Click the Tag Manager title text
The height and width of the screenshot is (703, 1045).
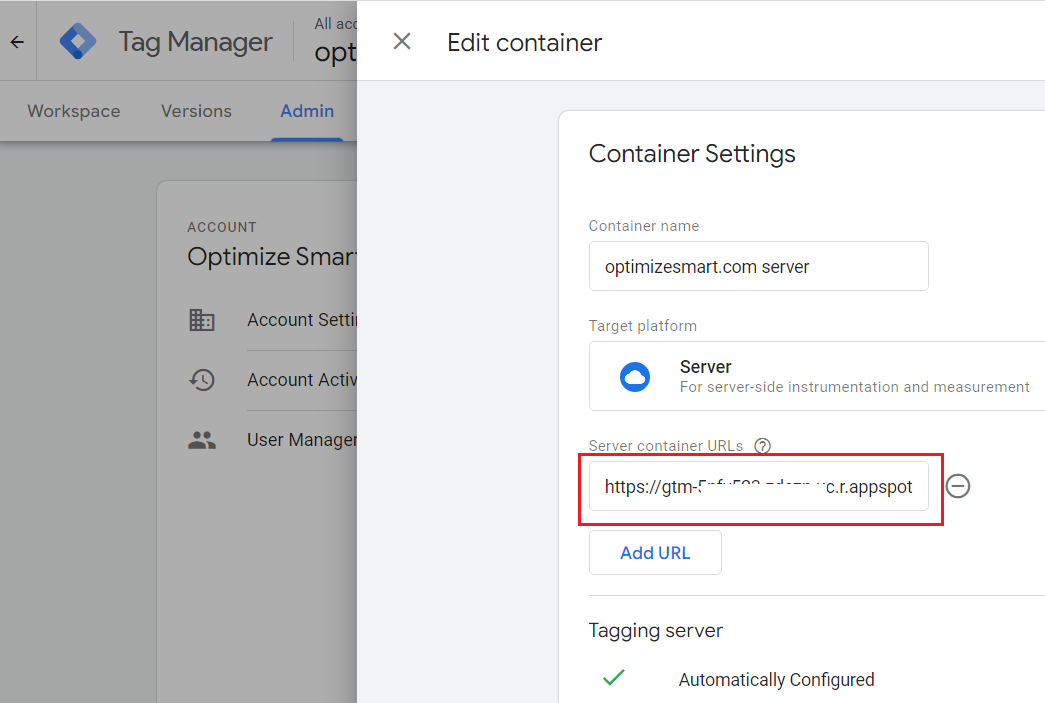195,42
